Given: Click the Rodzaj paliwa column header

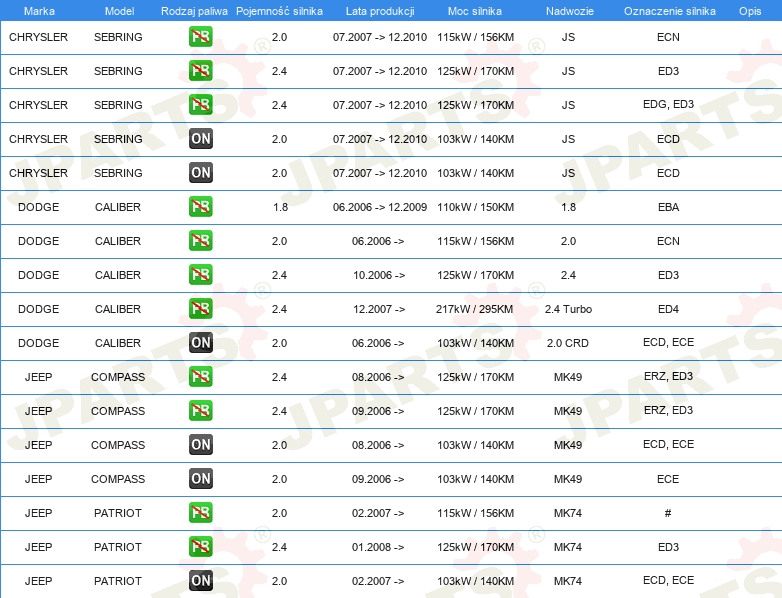Looking at the screenshot, I should (x=194, y=10).
